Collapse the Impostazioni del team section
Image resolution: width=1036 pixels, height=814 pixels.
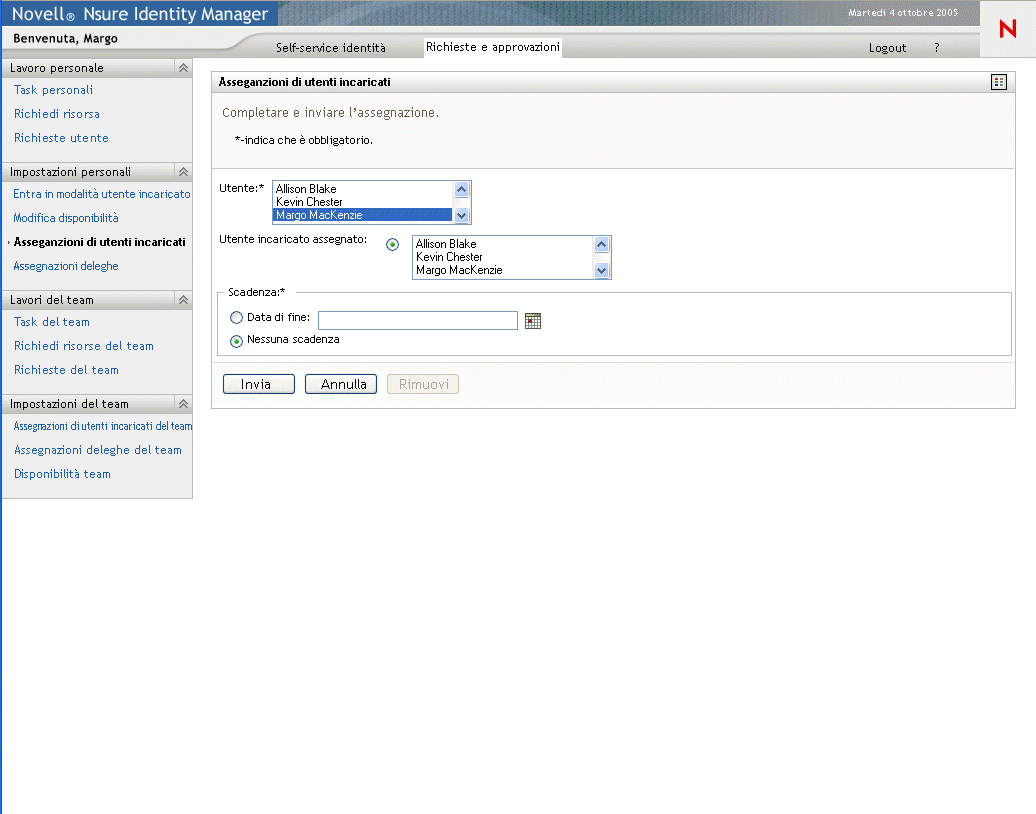pos(183,404)
